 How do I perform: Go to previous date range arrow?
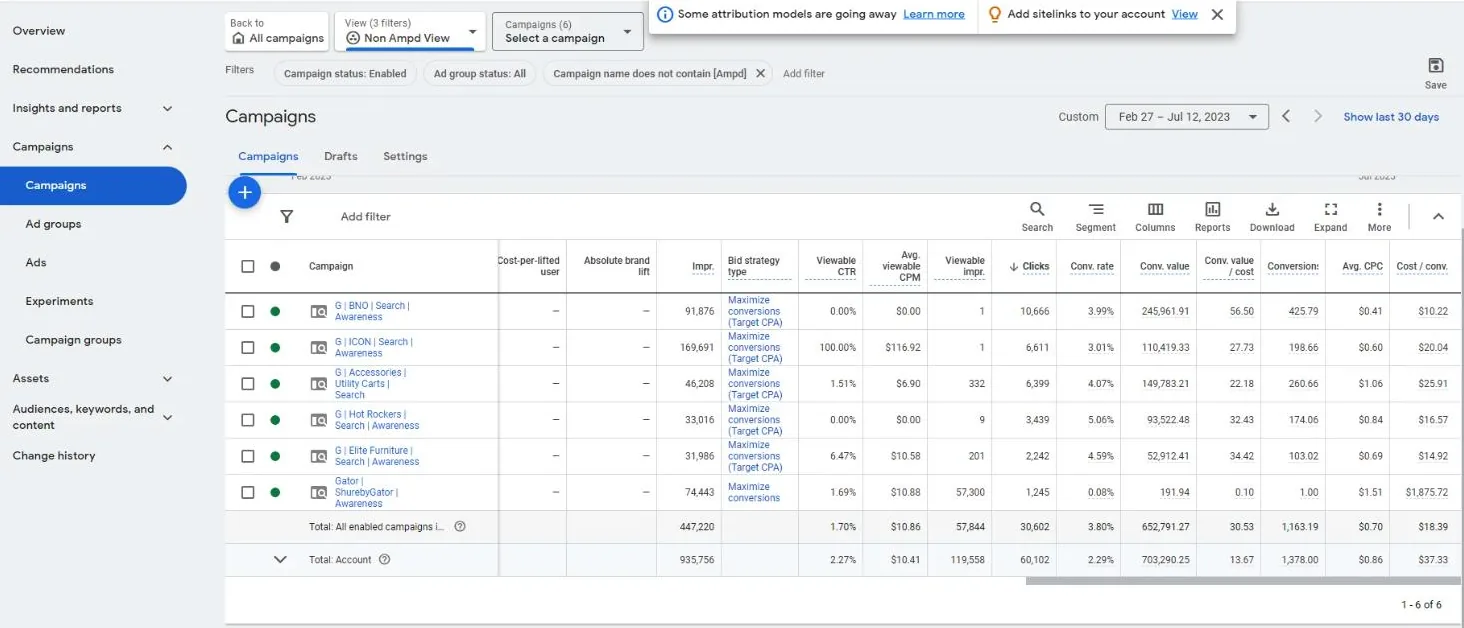(1286, 117)
